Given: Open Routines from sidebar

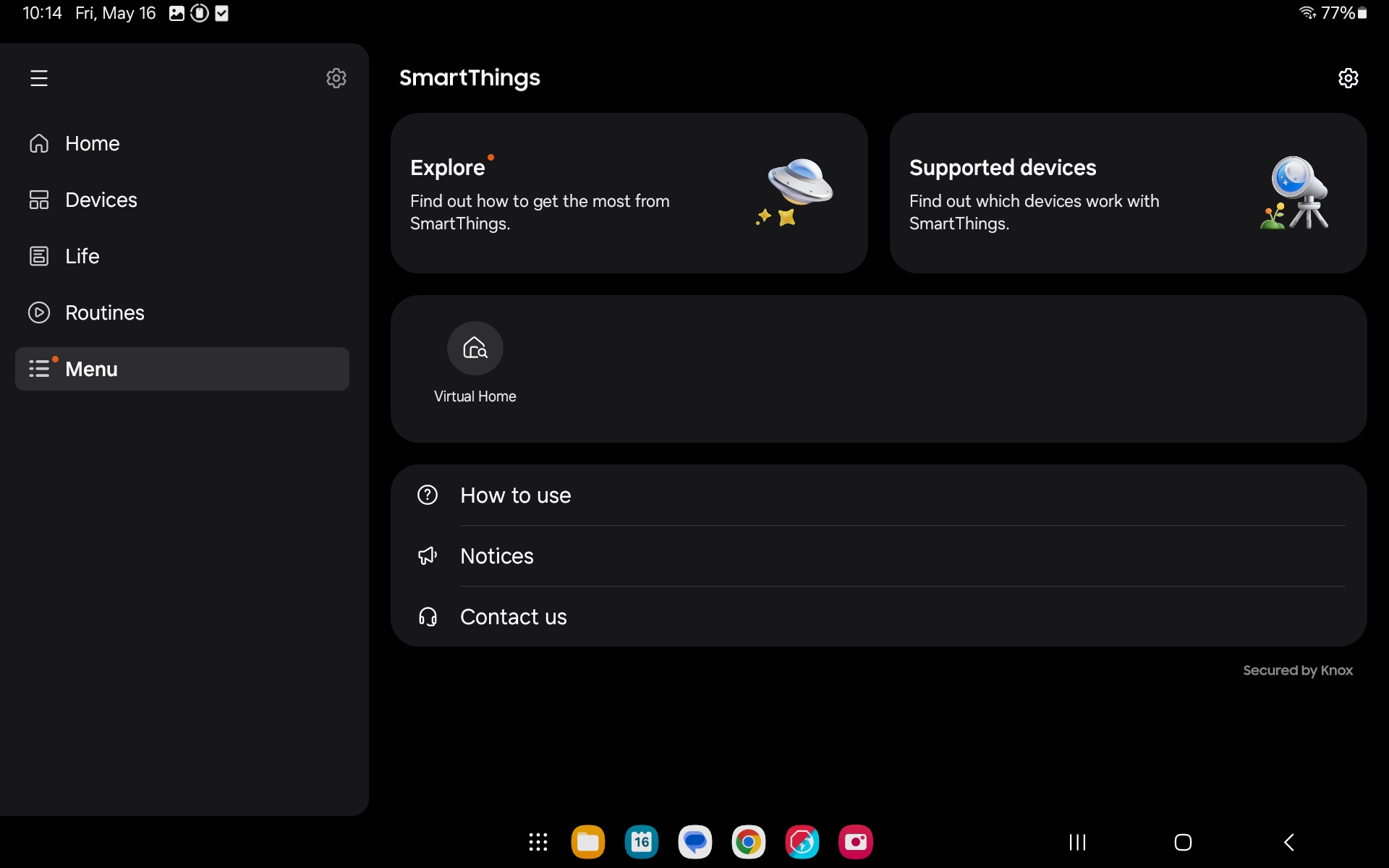Looking at the screenshot, I should 104,312.
